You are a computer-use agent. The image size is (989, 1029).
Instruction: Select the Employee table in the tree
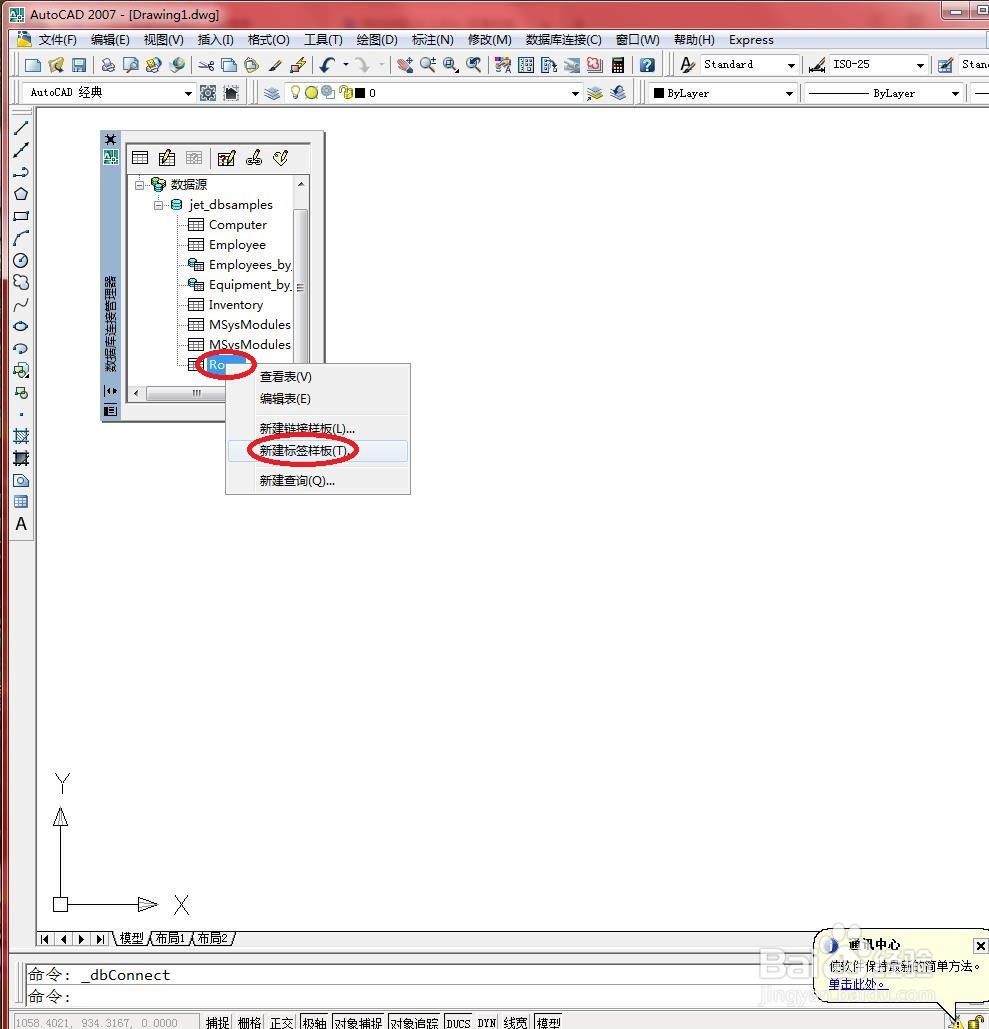click(x=237, y=245)
